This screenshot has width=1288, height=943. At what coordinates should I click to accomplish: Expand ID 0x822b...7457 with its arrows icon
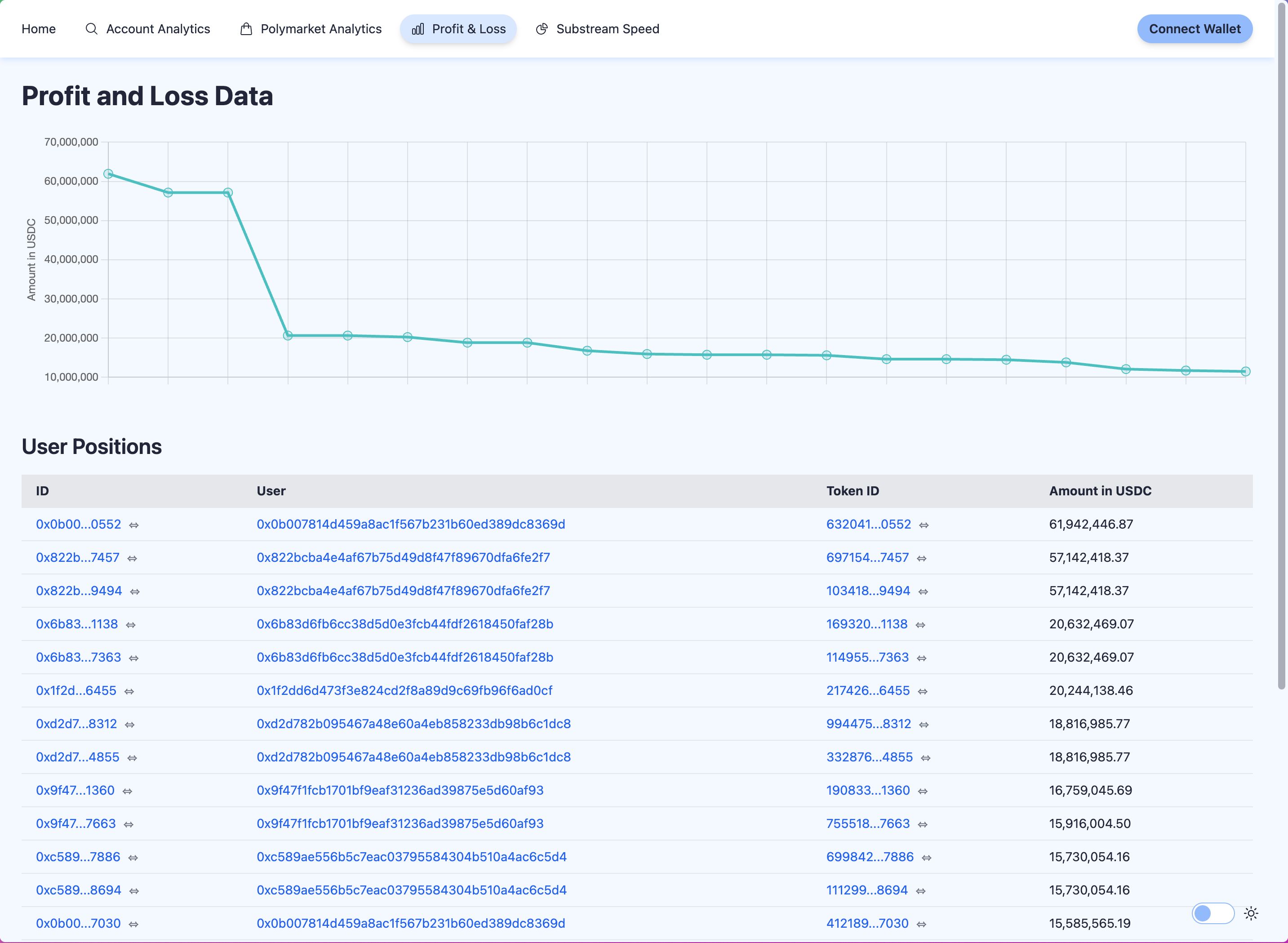(132, 558)
